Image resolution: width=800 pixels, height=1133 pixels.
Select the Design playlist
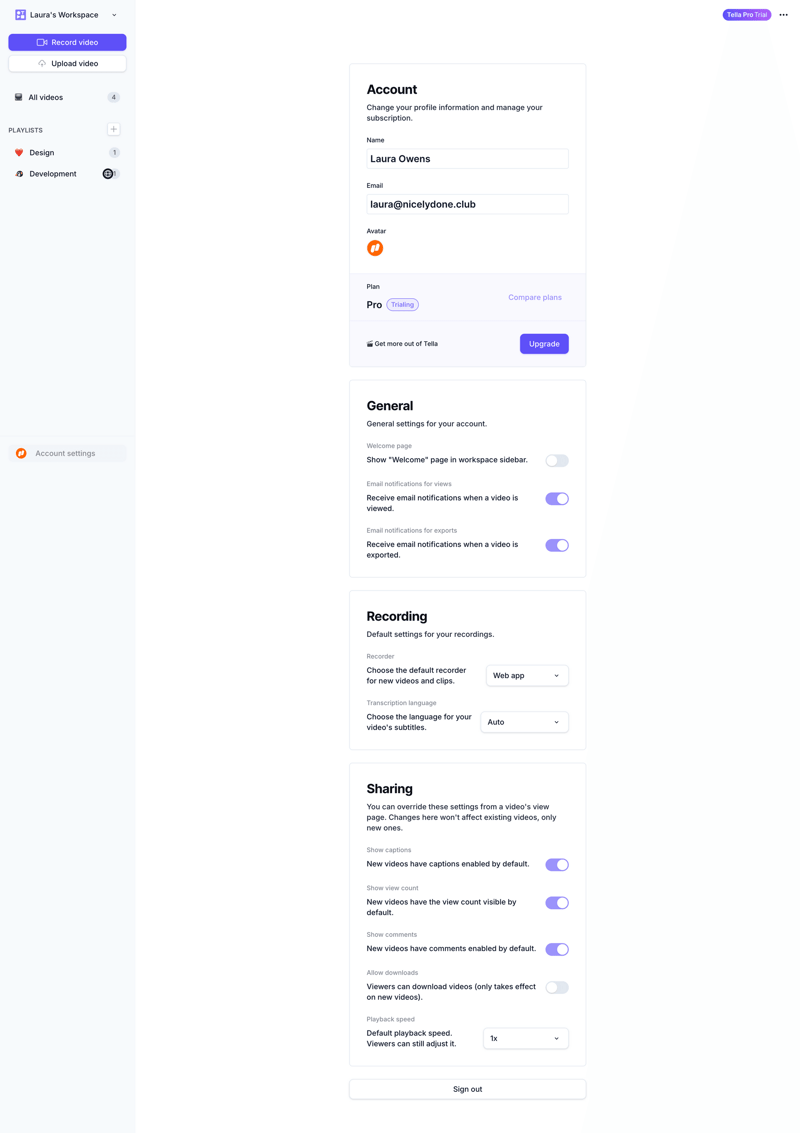click(41, 152)
